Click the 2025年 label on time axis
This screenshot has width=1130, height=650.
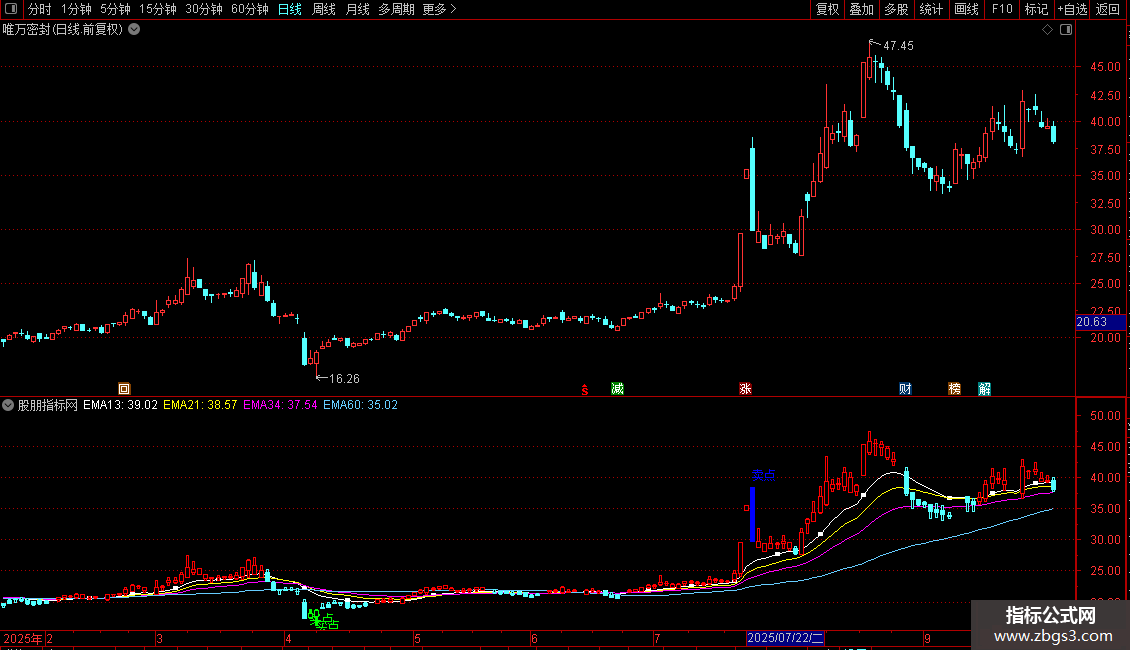(x=23, y=638)
